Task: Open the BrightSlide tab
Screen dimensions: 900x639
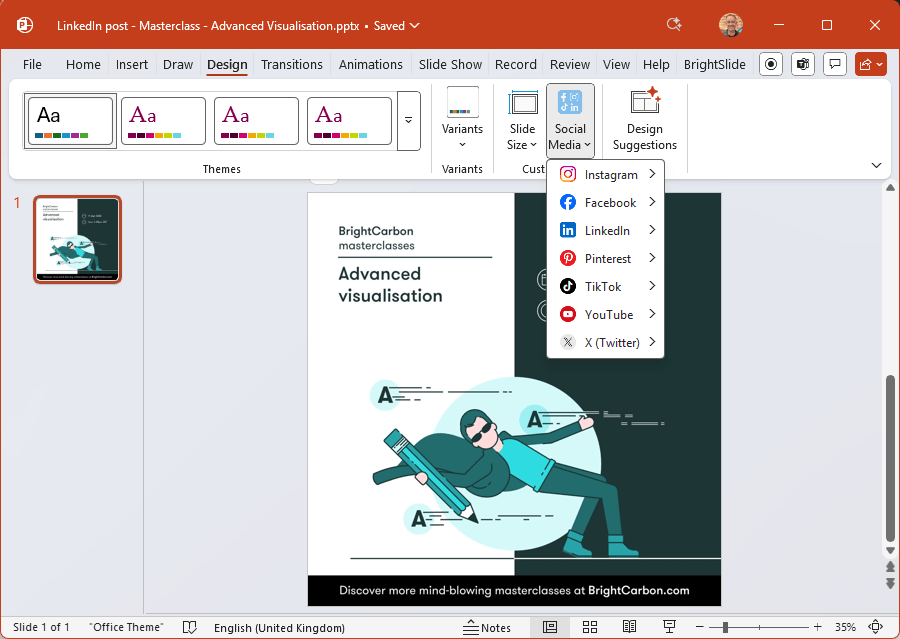Action: (715, 64)
